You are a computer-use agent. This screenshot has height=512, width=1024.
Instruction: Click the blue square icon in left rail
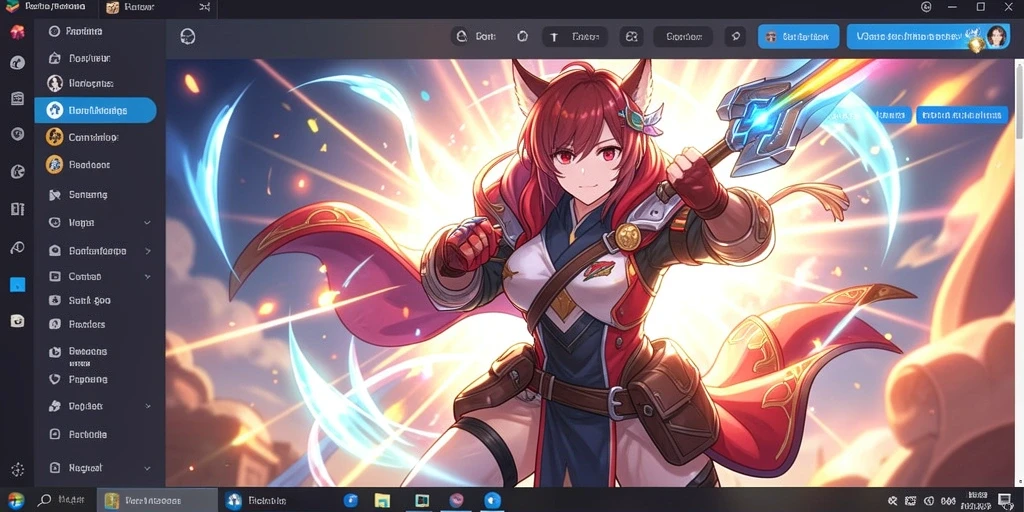pos(18,285)
